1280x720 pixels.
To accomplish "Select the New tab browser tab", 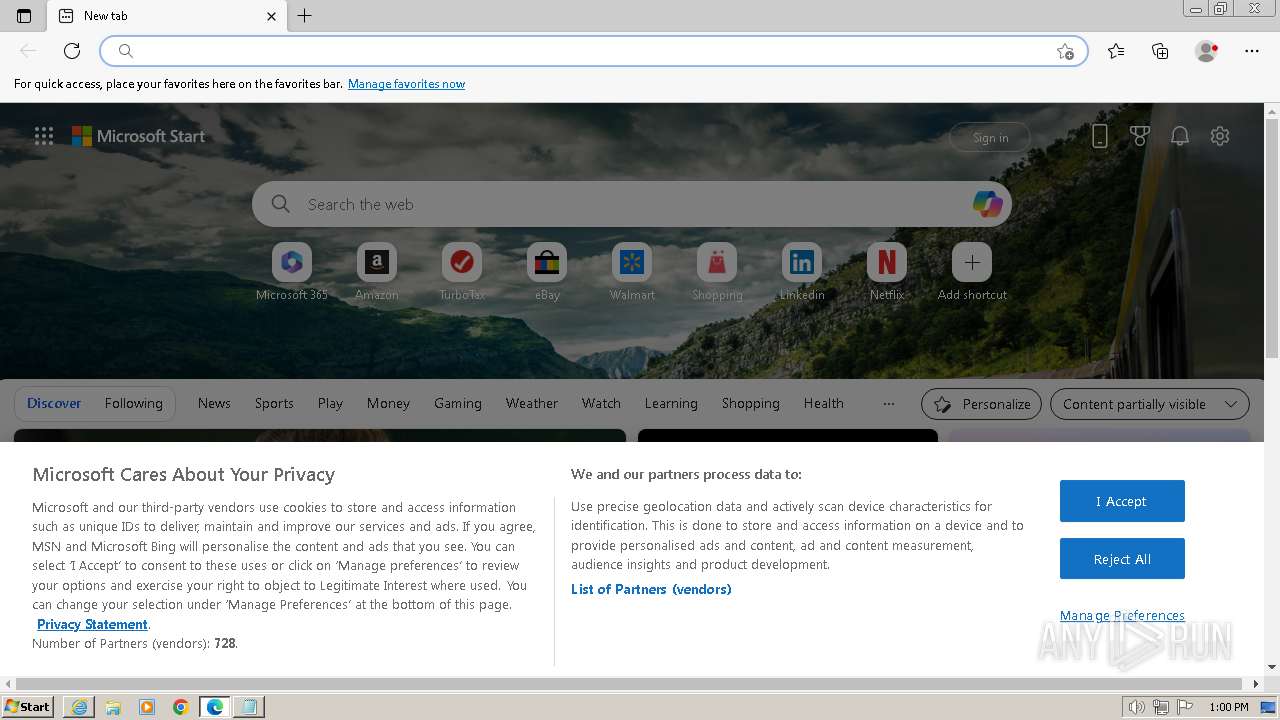I will pos(168,16).
